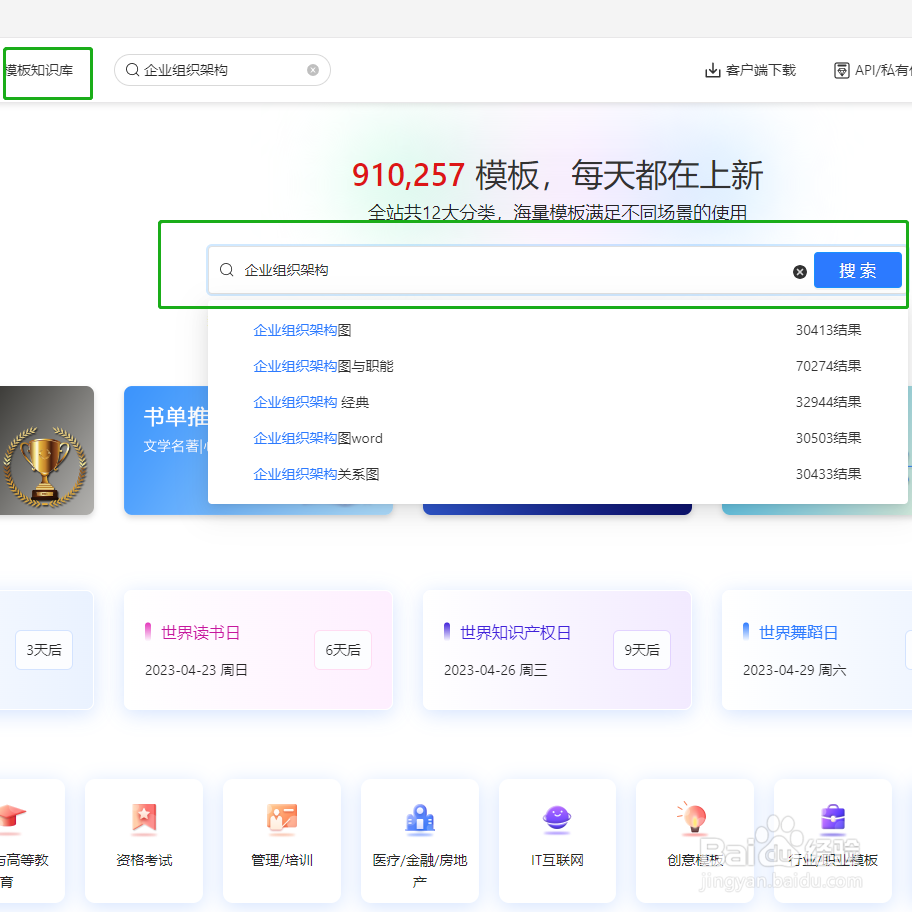The image size is (912, 912).
Task: Select suggestion 企业组织架构图与职能
Action: click(323, 366)
